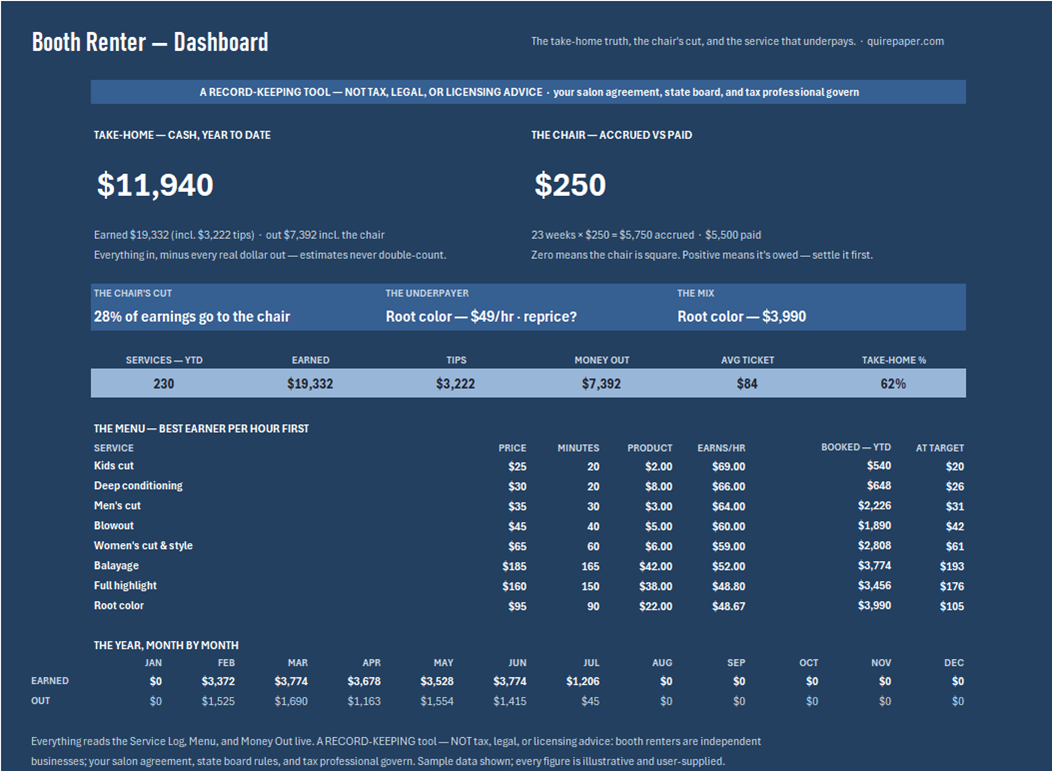Select the Earned $19,332 summary cell
The height and width of the screenshot is (771, 1052).
310,384
